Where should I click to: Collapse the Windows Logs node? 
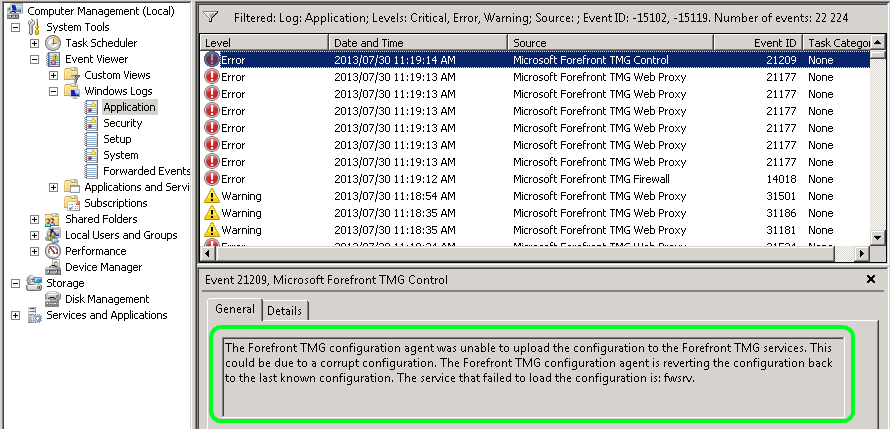[53, 91]
